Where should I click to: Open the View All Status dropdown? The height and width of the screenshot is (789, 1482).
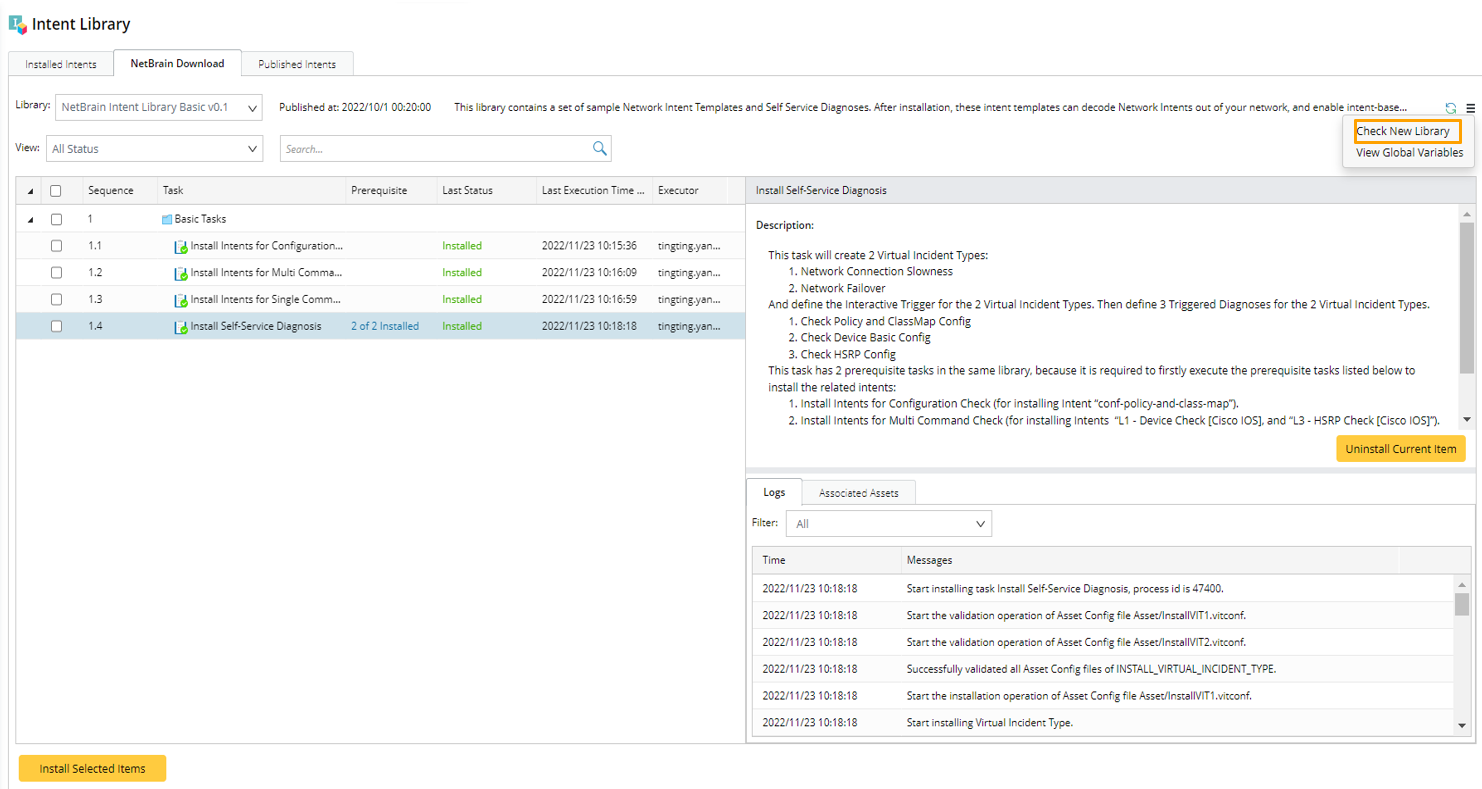click(154, 148)
